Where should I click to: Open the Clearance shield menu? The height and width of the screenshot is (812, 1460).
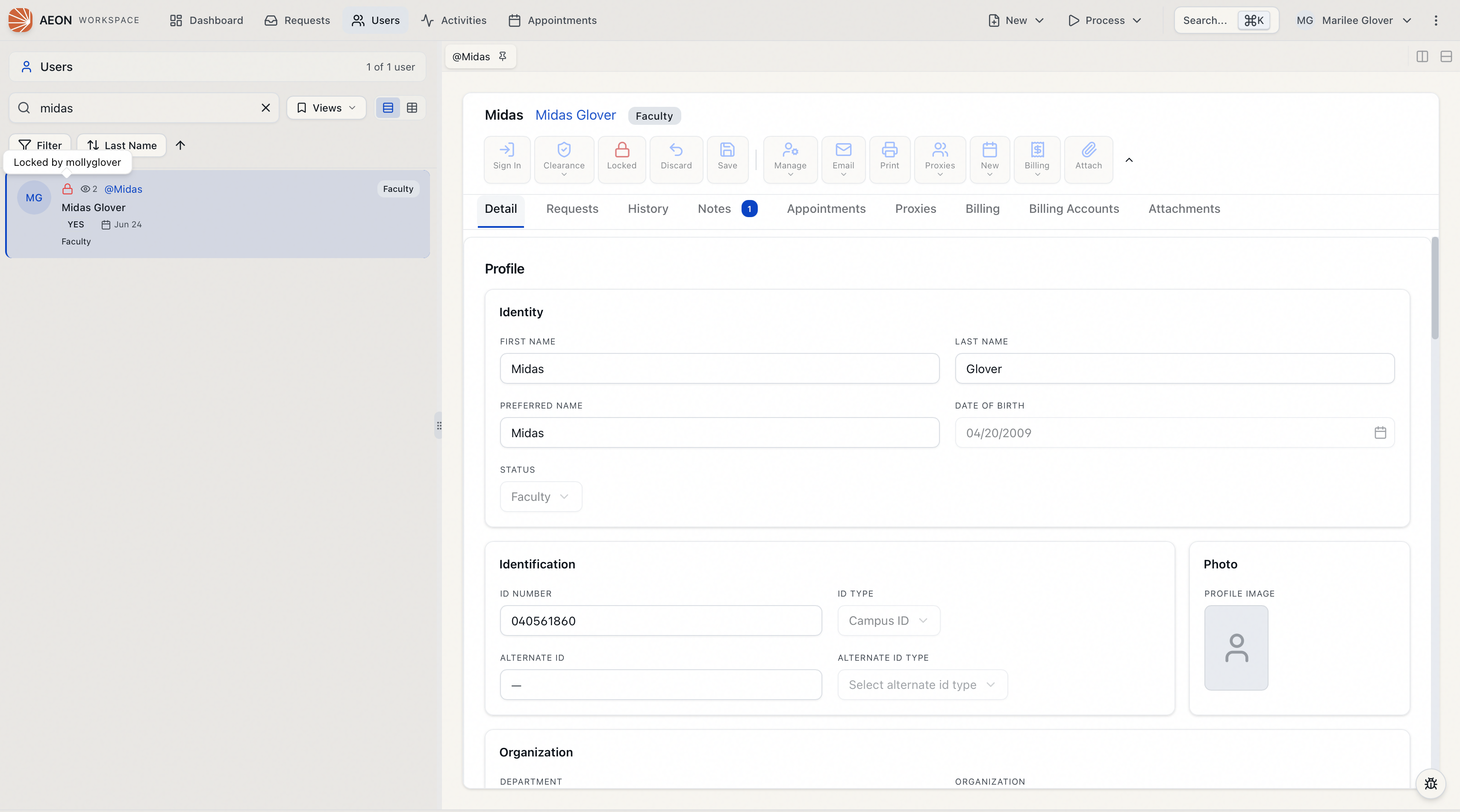tap(563, 159)
